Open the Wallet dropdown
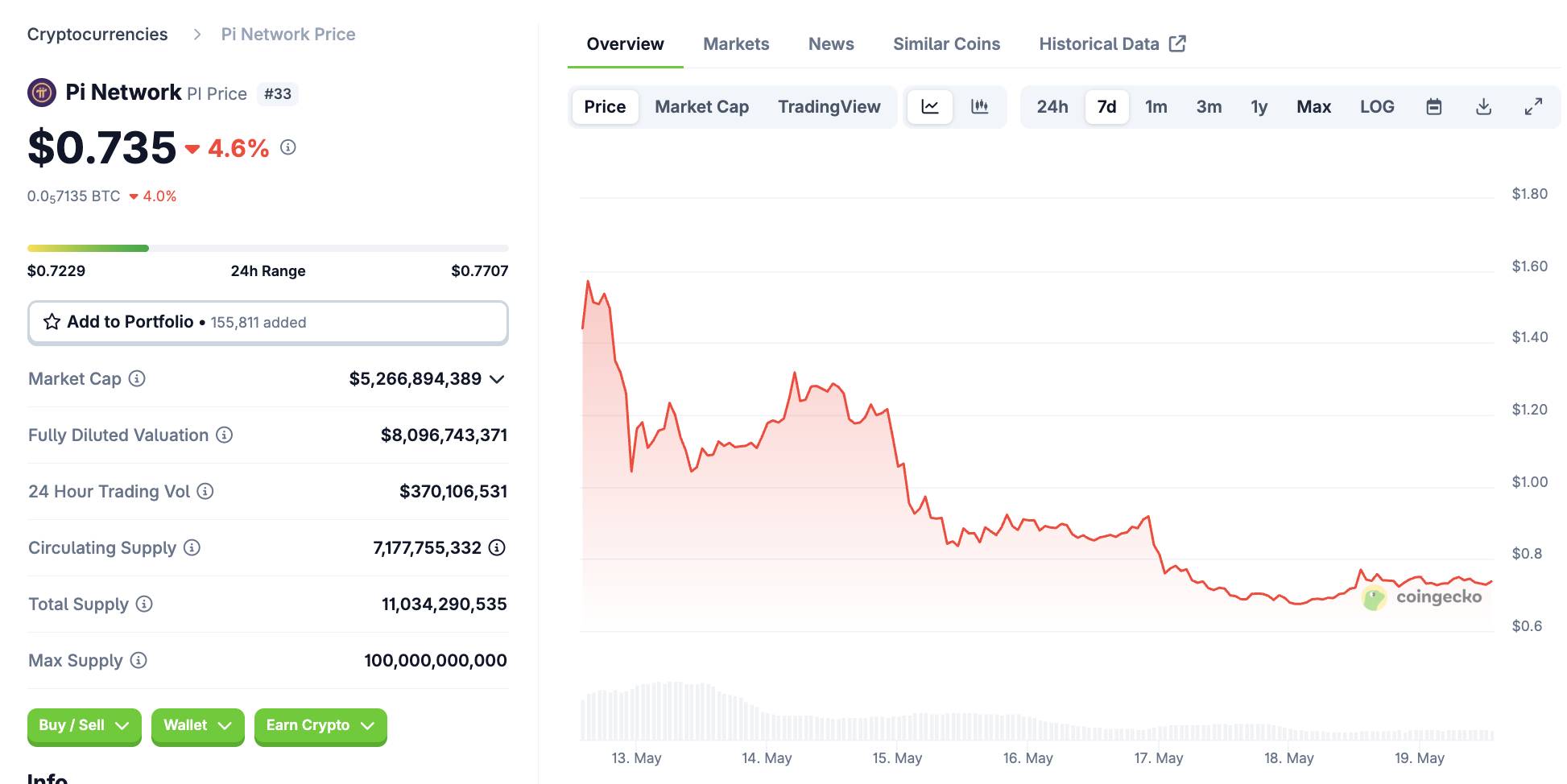This screenshot has width=1567, height=784. (x=197, y=725)
